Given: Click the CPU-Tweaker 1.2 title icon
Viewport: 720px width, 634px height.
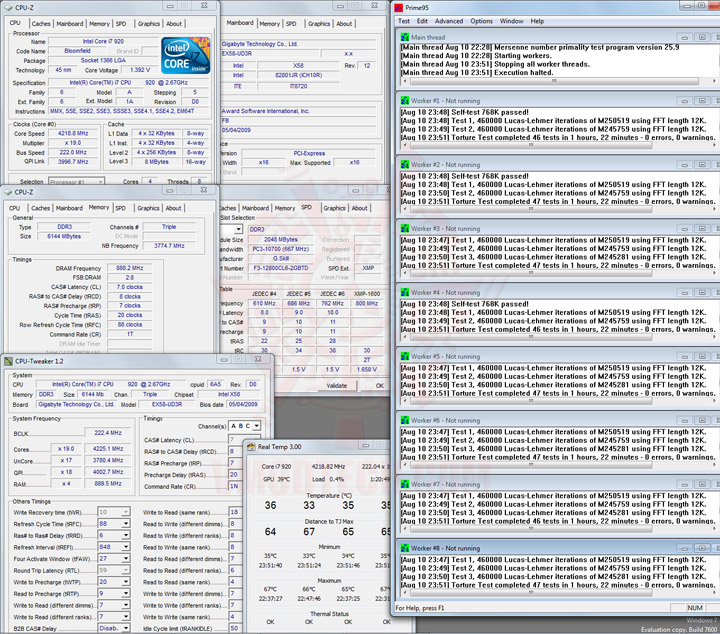Looking at the screenshot, I should (9, 360).
